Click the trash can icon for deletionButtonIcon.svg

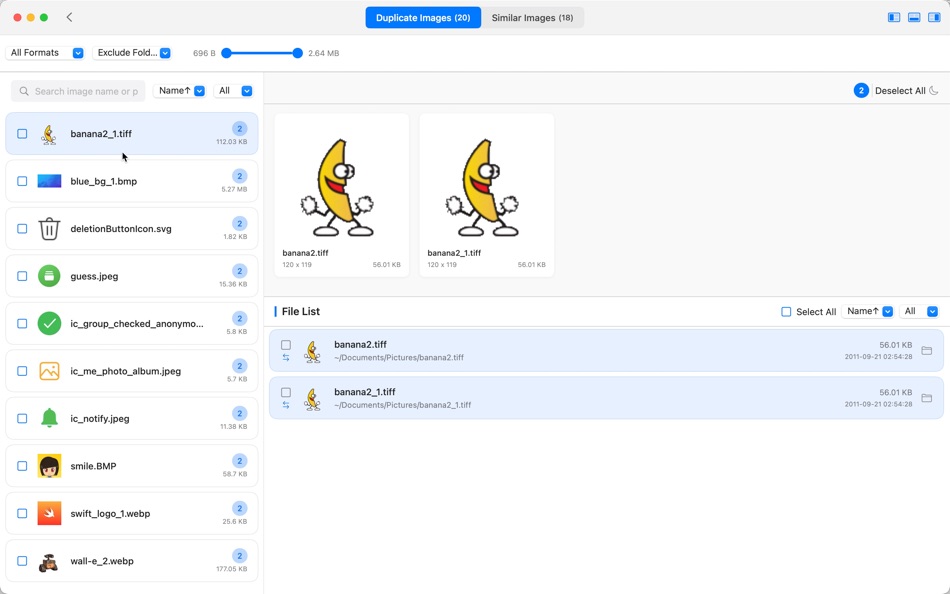point(49,229)
